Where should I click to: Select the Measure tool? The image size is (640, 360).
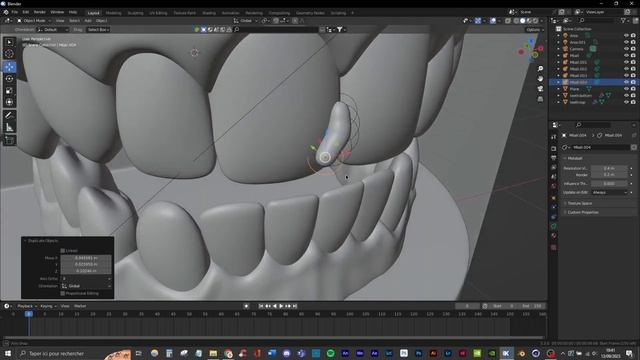click(x=9, y=128)
